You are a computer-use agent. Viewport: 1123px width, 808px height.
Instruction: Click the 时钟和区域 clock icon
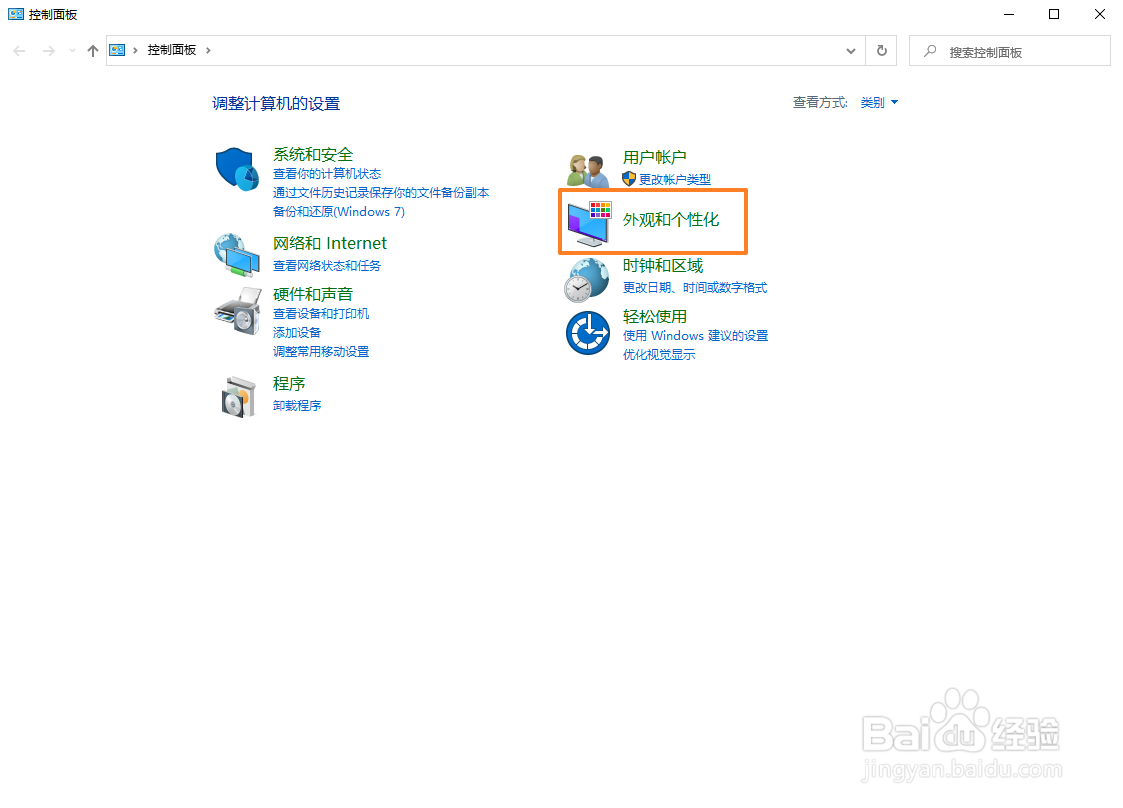coord(587,279)
